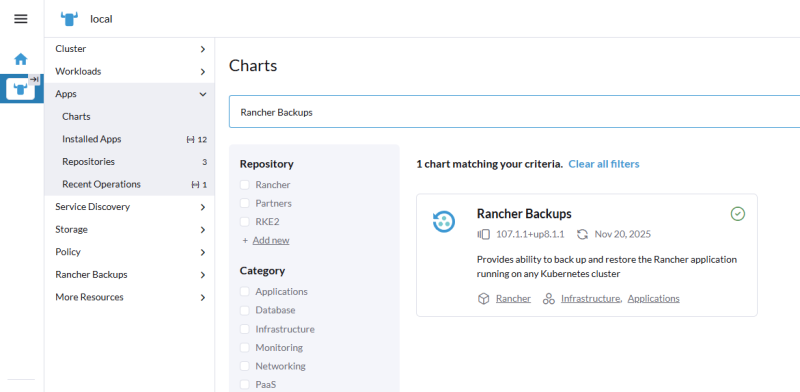Click the Nov 20, 2025 date text
Image resolution: width=800 pixels, height=392 pixels.
[x=622, y=234]
